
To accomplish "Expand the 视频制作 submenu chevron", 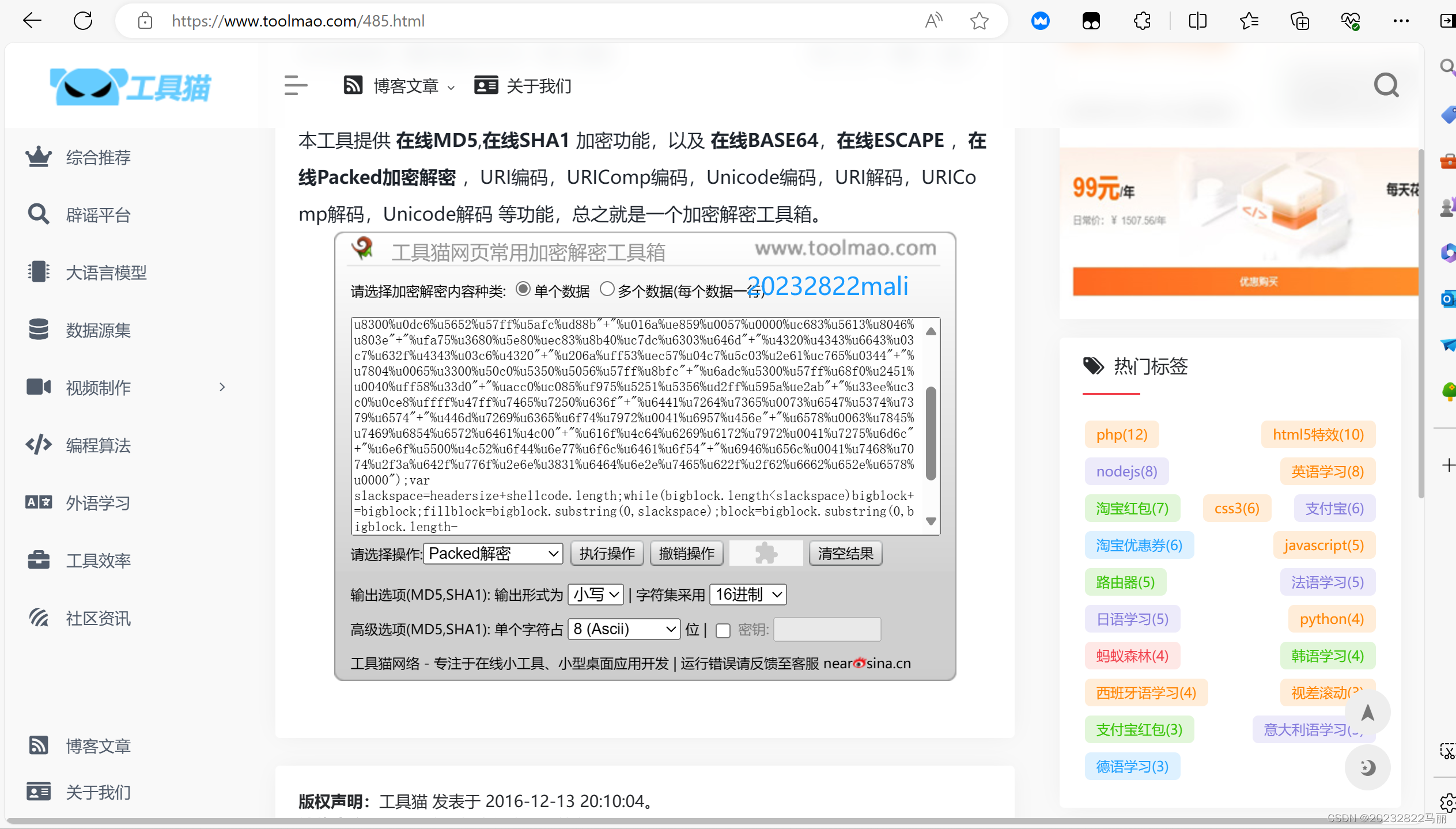I will (222, 387).
